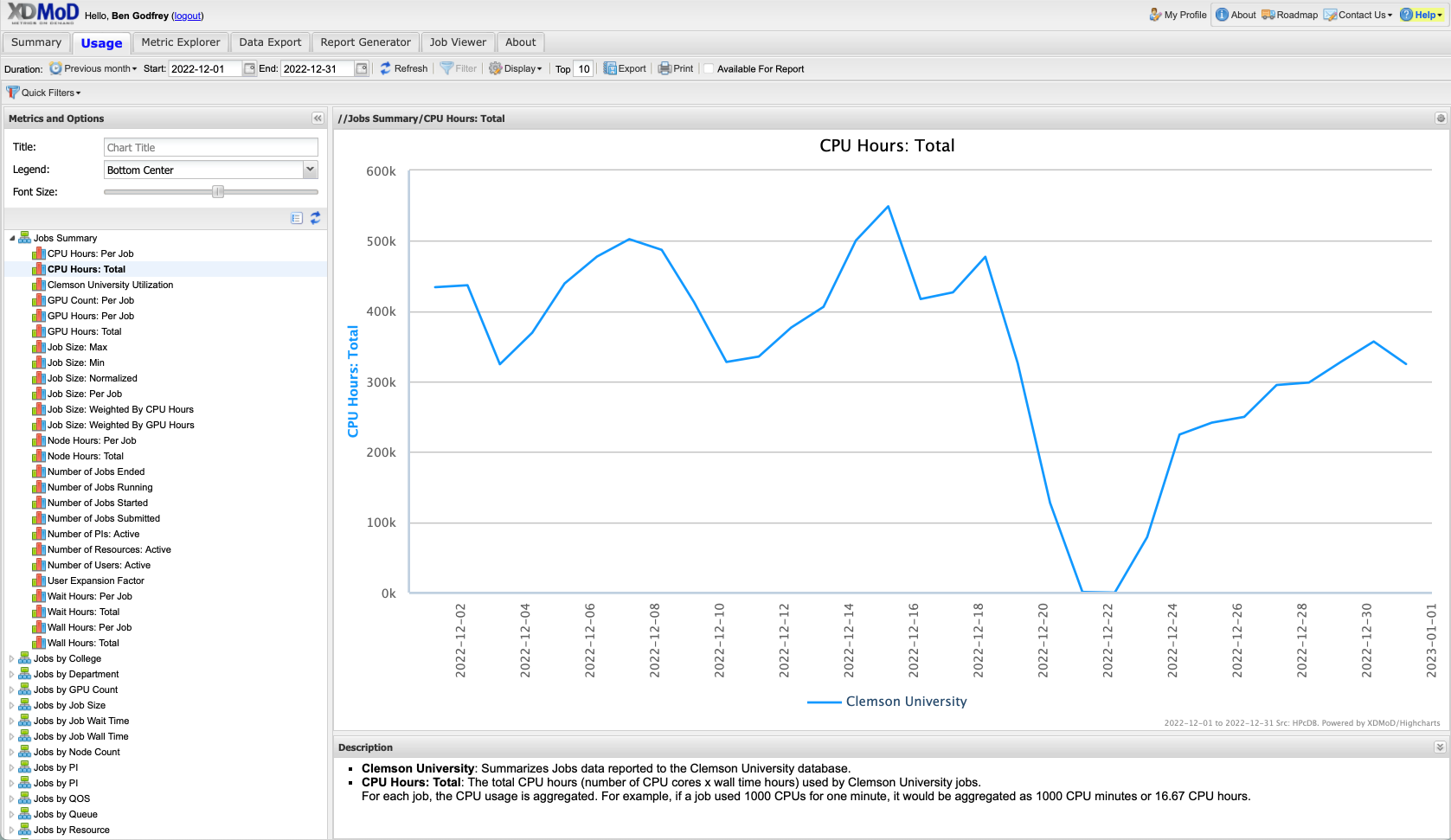Image resolution: width=1451 pixels, height=840 pixels.
Task: Open the Legend position combo box arrow
Action: click(x=311, y=170)
